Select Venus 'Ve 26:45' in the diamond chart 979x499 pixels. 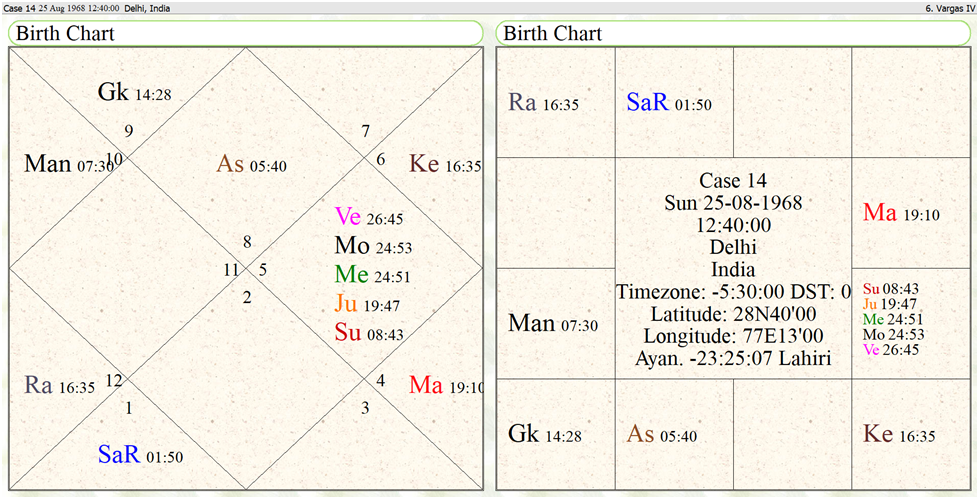pyautogui.click(x=369, y=217)
